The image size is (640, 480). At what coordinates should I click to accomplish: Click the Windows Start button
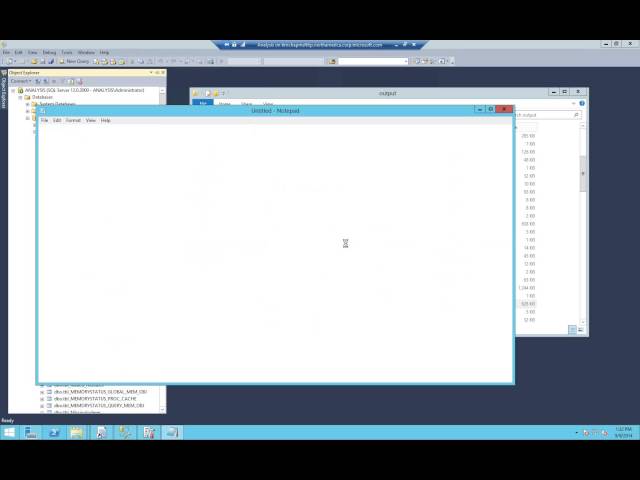(9, 432)
